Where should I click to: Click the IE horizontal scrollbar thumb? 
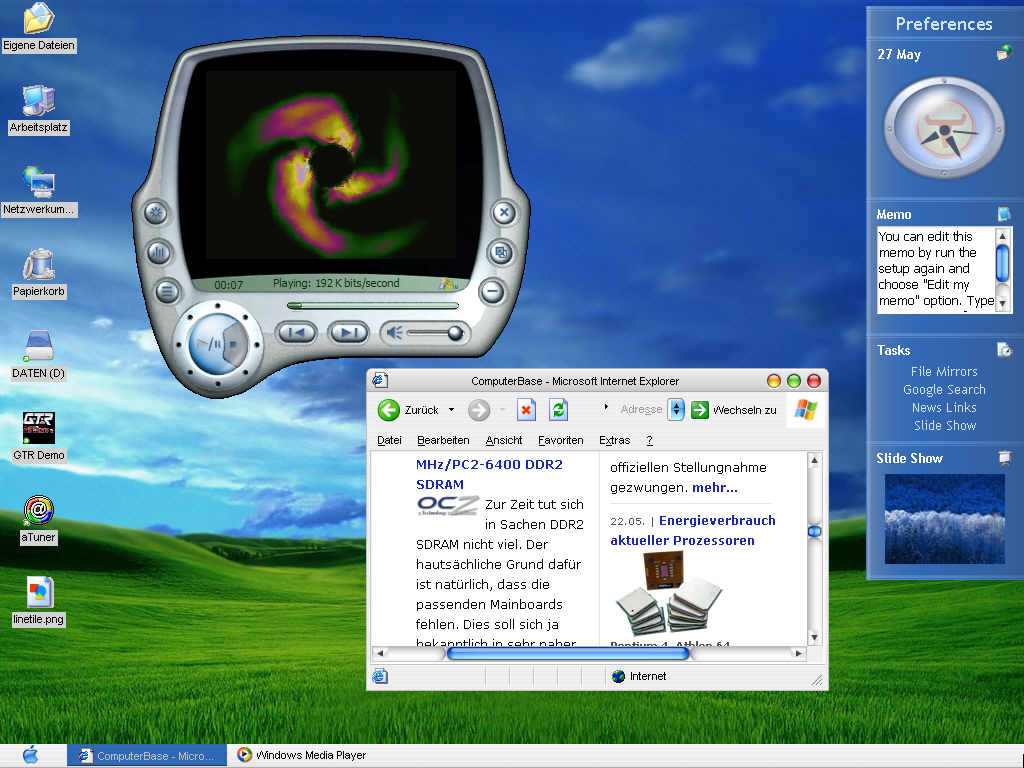pyautogui.click(x=568, y=653)
